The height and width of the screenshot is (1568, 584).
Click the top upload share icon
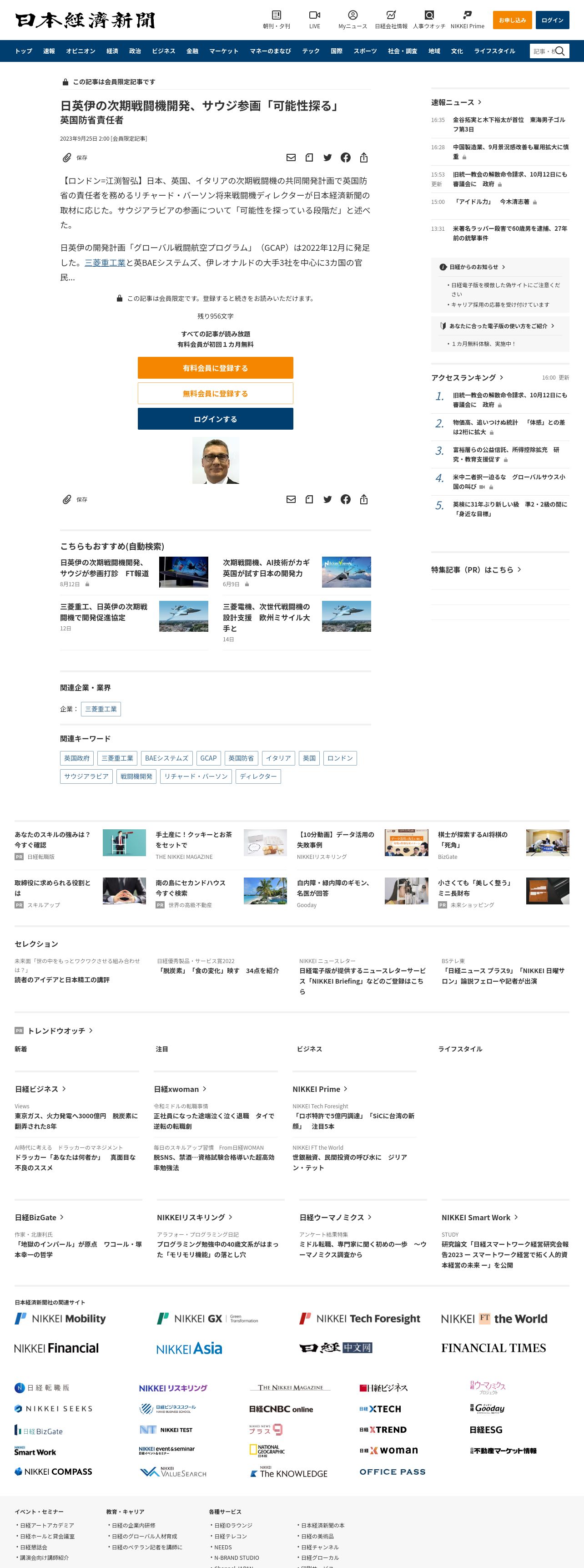pyautogui.click(x=364, y=157)
